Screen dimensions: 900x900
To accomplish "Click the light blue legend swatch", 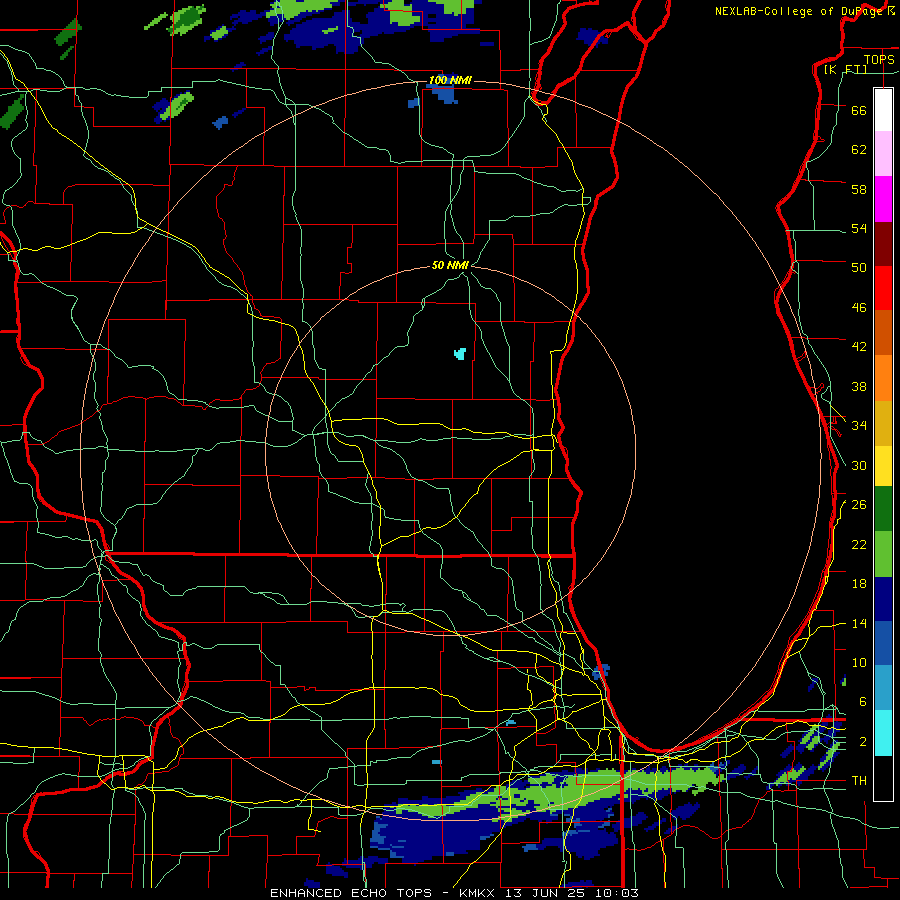I will pyautogui.click(x=883, y=688).
